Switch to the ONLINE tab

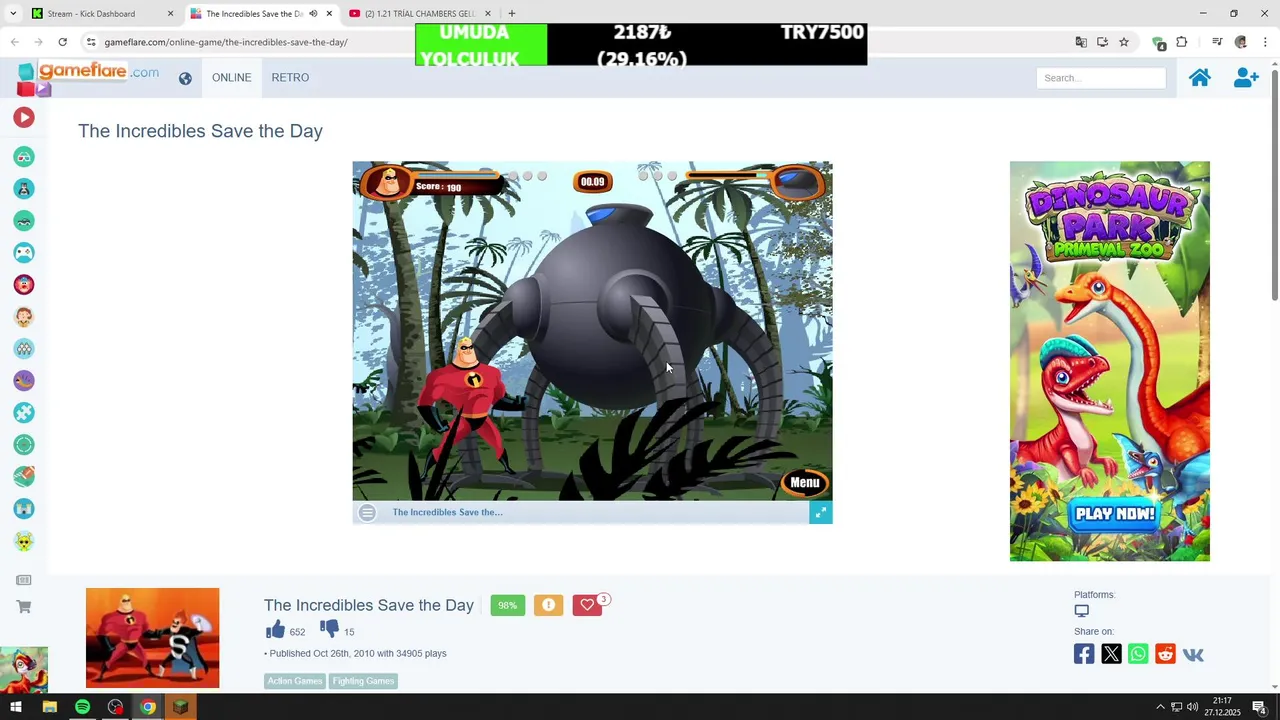pyautogui.click(x=231, y=78)
